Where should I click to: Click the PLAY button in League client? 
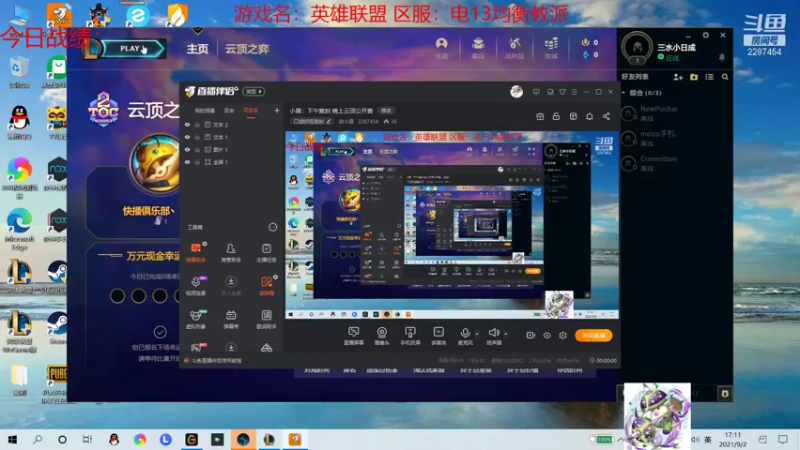(134, 48)
